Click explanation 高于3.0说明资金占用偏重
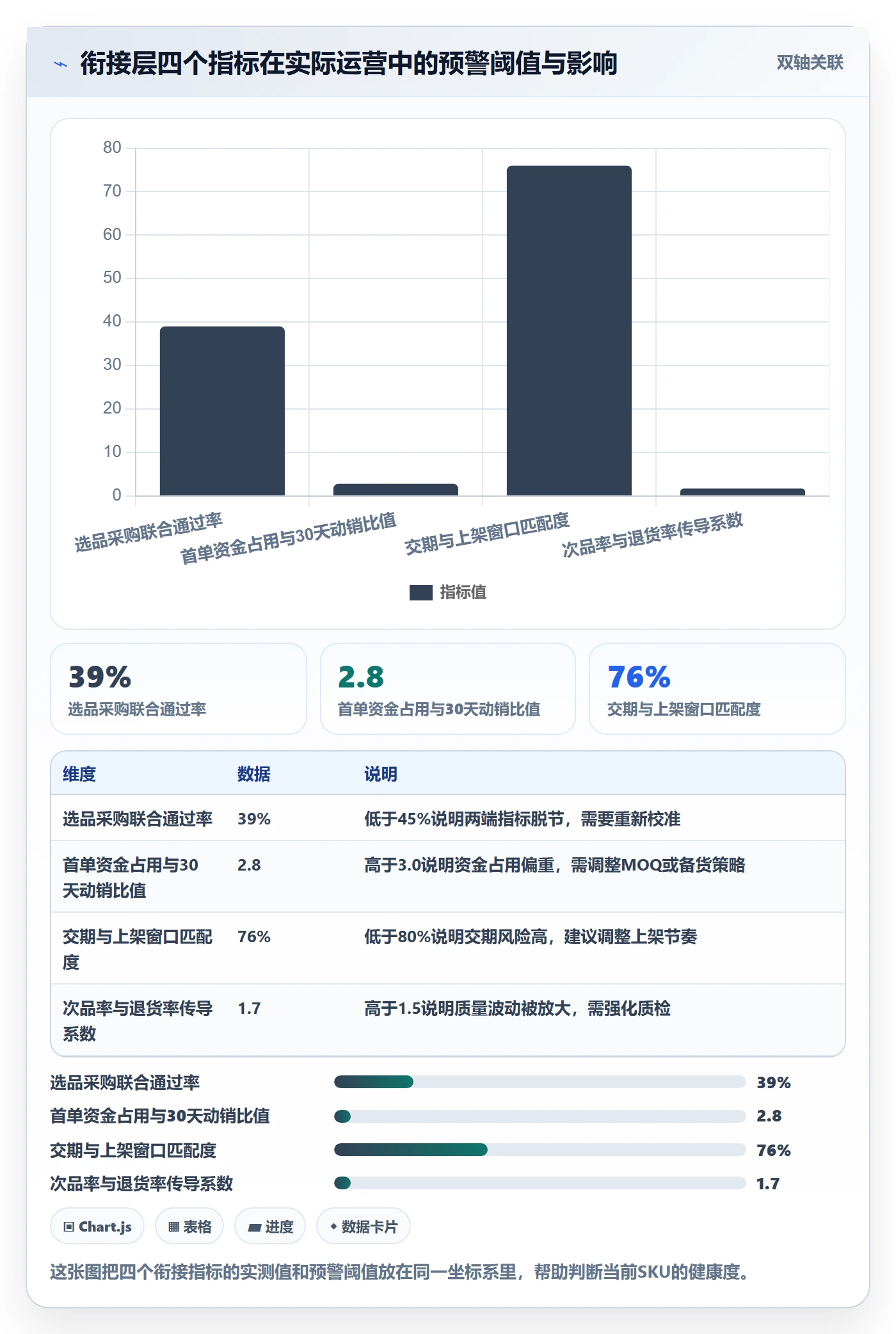The image size is (896, 1334). tap(555, 865)
